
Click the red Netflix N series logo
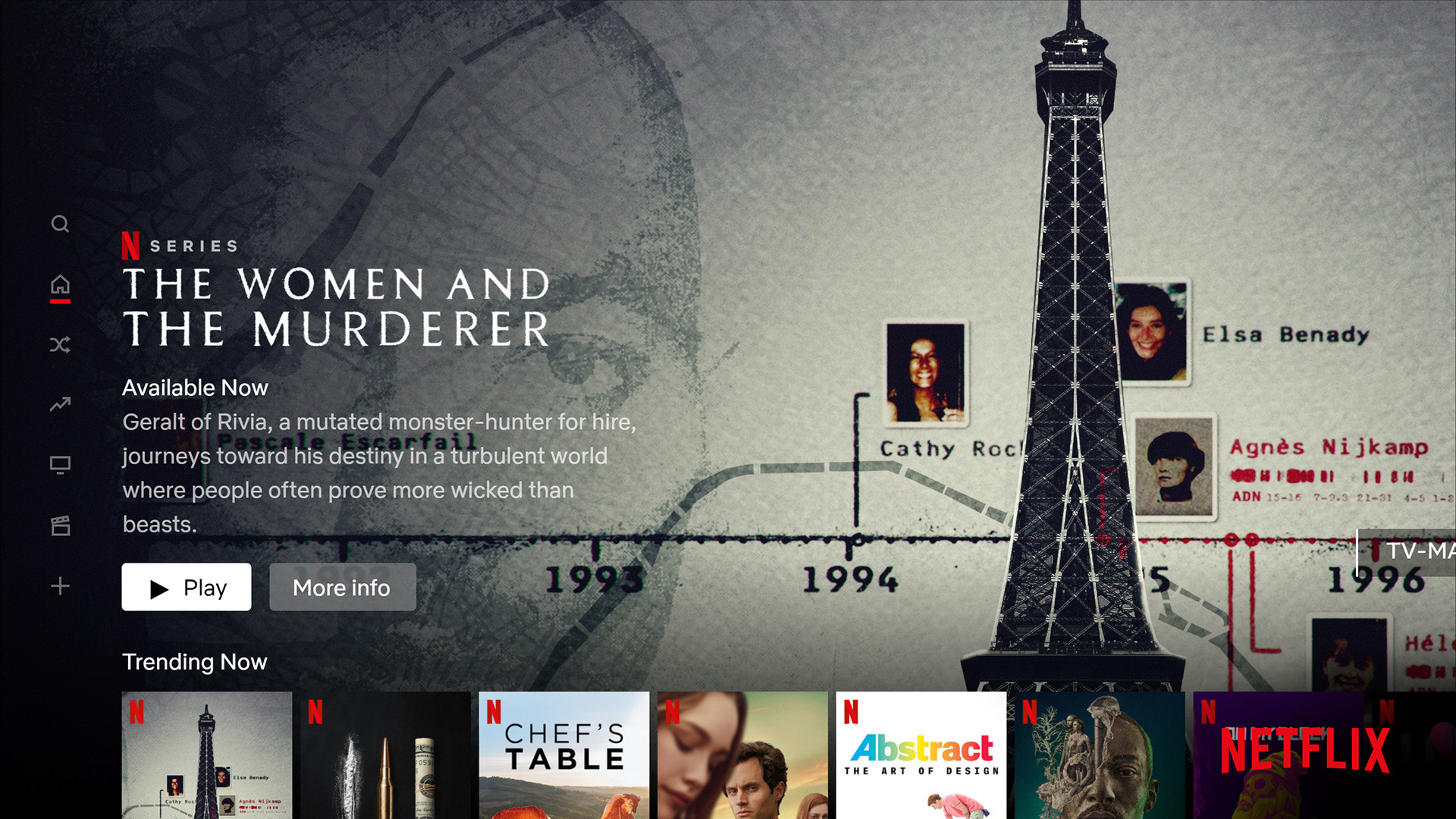[130, 246]
